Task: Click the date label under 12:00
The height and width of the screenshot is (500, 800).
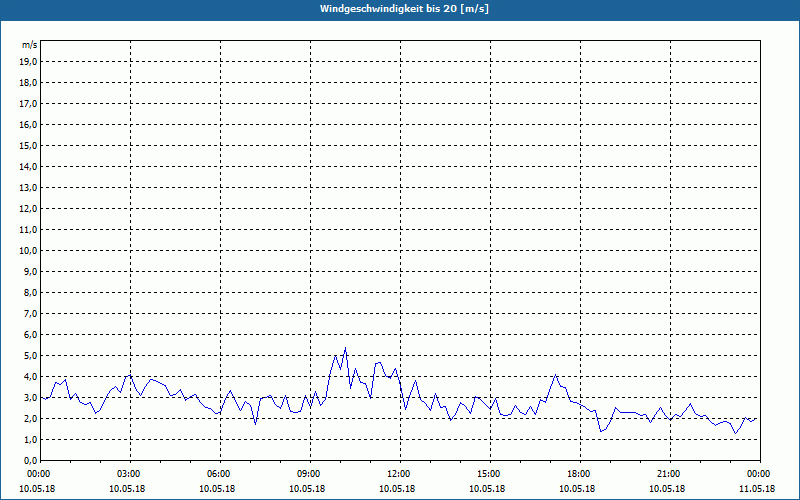Action: (x=397, y=489)
